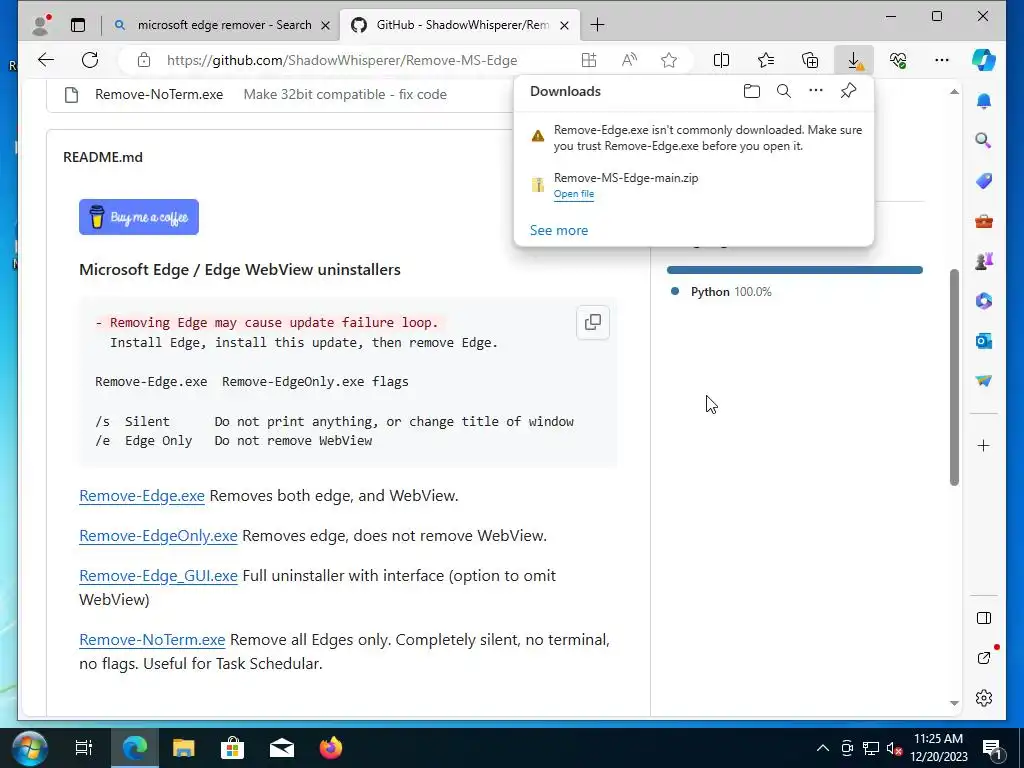Search downloads with magnifier icon

click(x=784, y=91)
